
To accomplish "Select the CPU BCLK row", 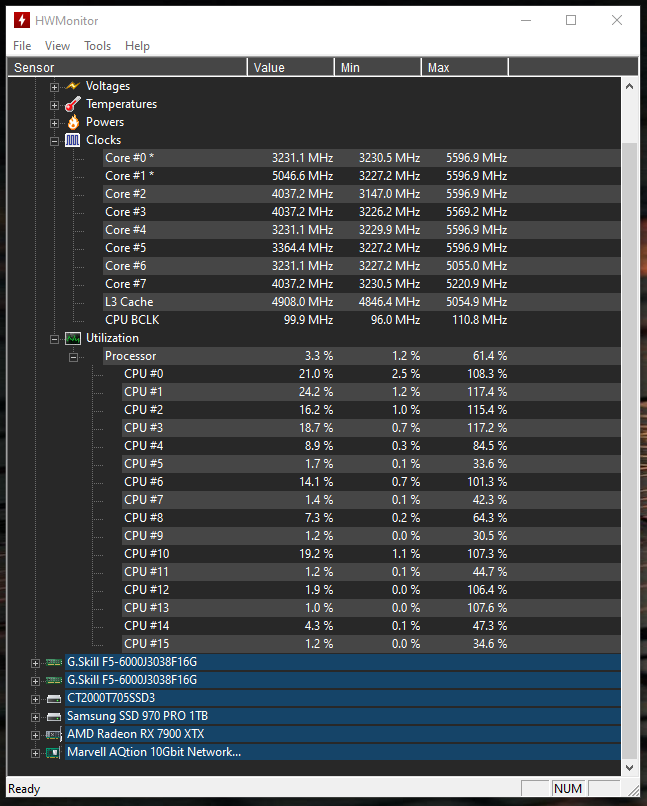I will click(x=362, y=320).
